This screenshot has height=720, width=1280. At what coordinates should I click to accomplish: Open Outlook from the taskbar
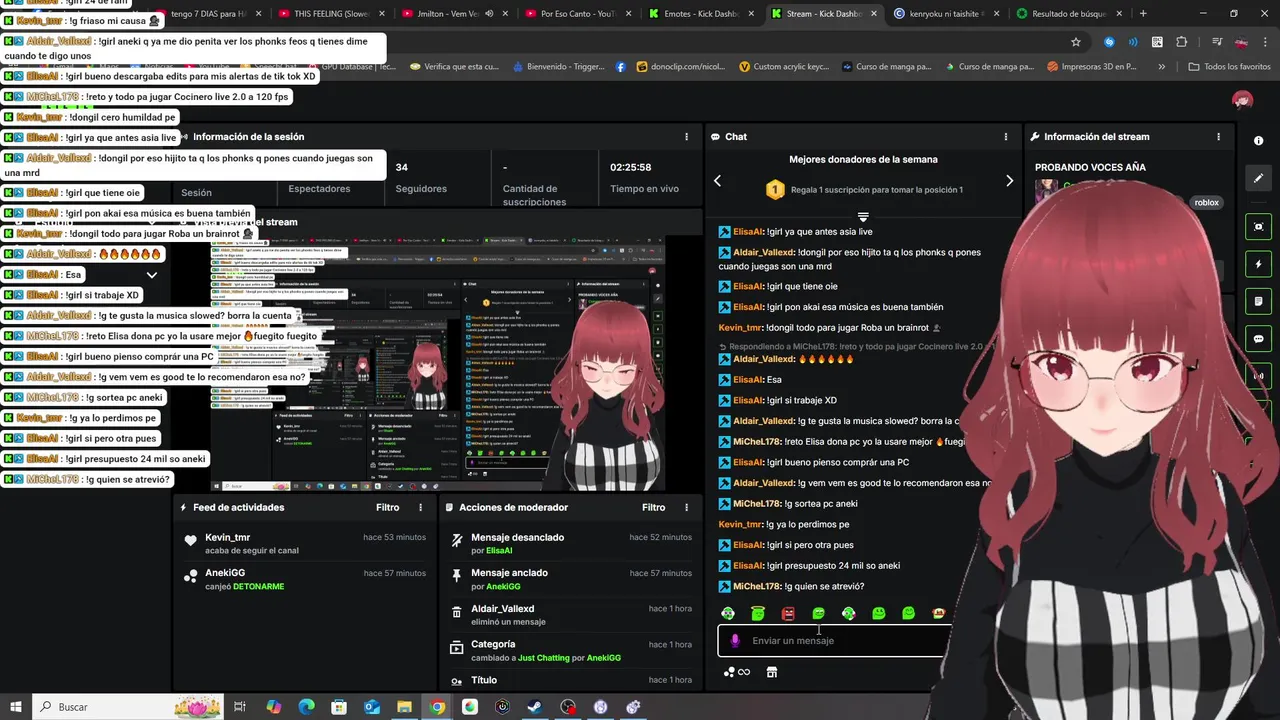coord(371,707)
